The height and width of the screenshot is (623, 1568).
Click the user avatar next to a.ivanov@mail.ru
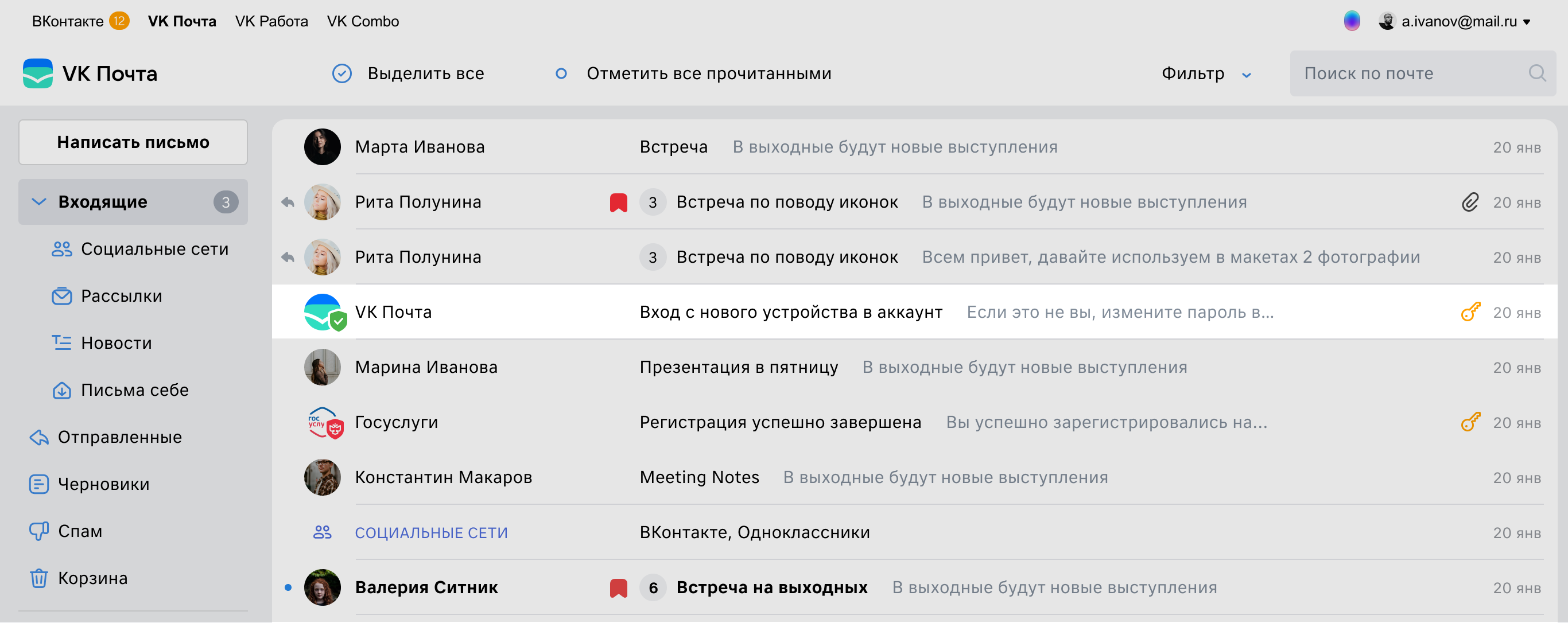[x=1387, y=21]
